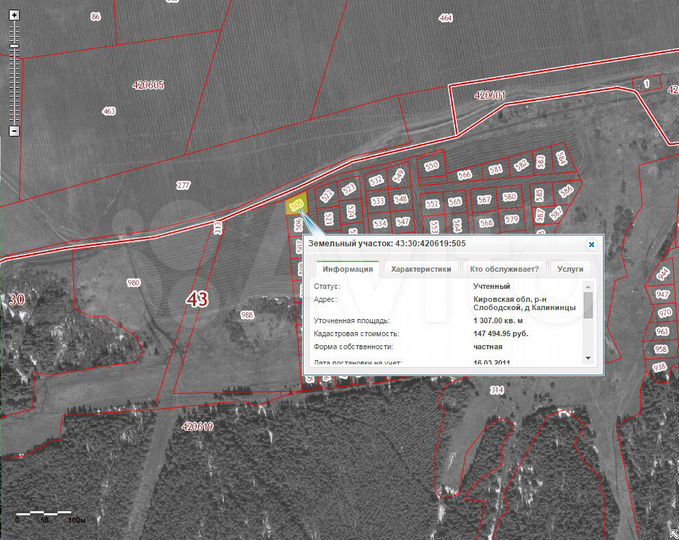Click cadastral block label 420619
Viewport: 679px width, 540px height.
[198, 426]
